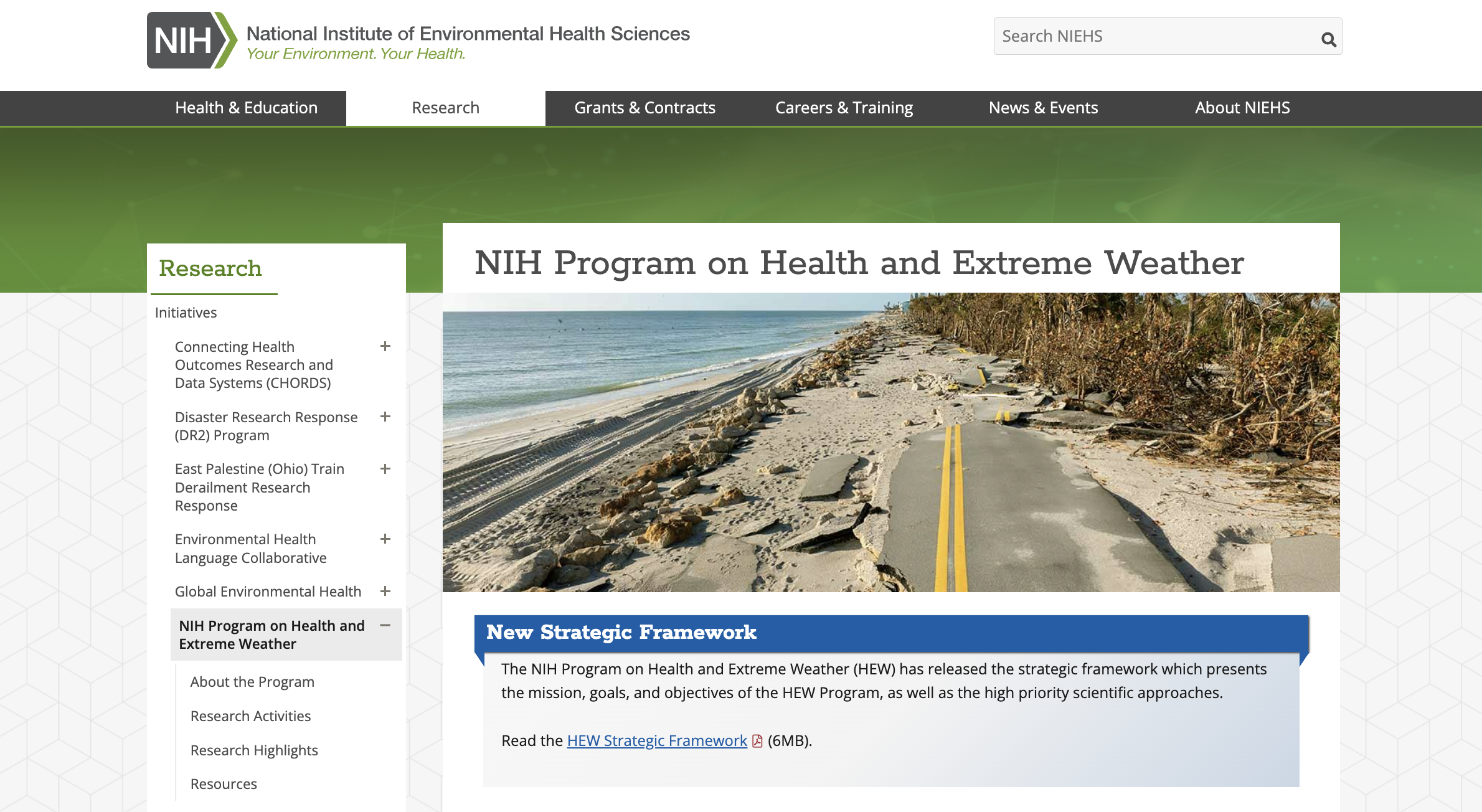Screen dimensions: 1482x812
Task: Open Careers & Training menu
Action: (x=844, y=108)
